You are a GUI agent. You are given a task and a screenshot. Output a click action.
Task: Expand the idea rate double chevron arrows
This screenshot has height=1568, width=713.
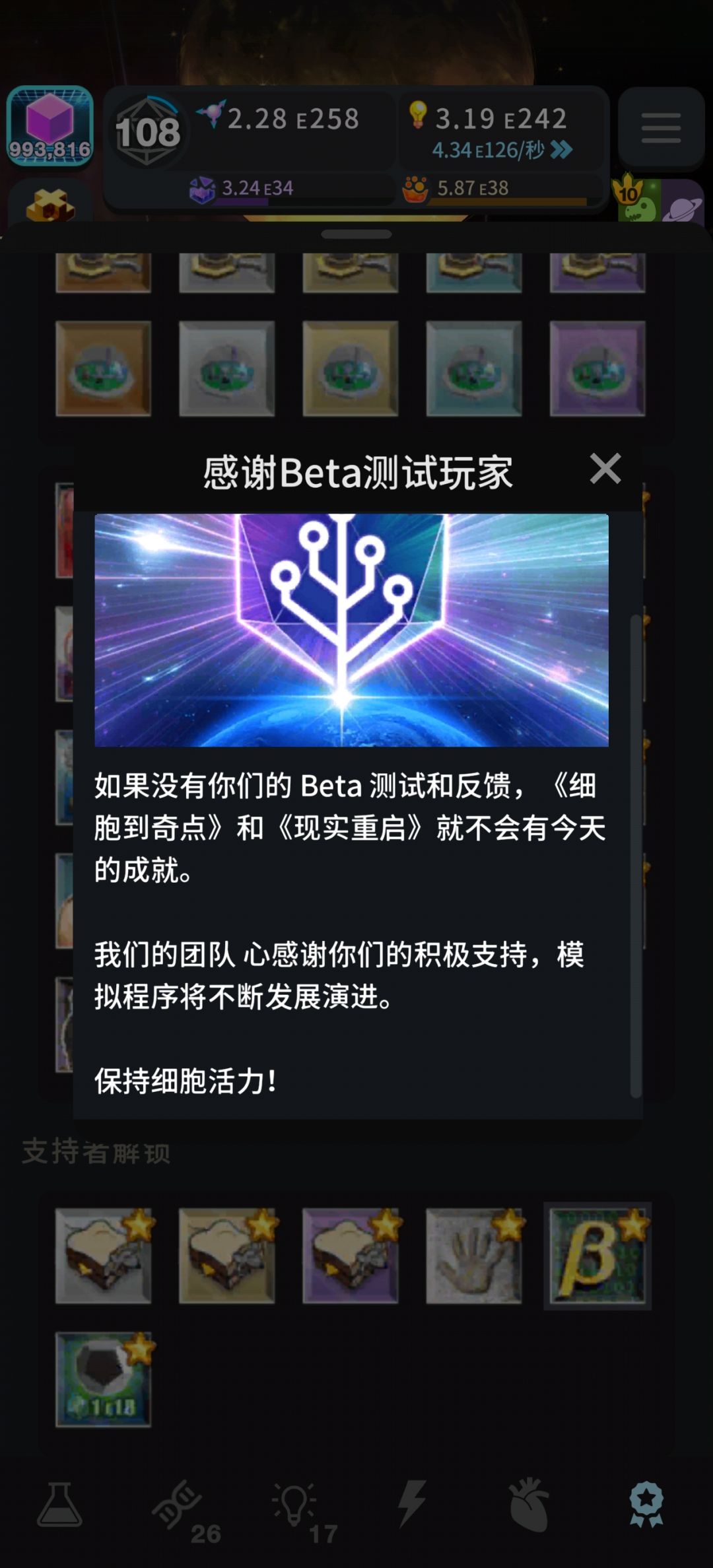(x=561, y=150)
